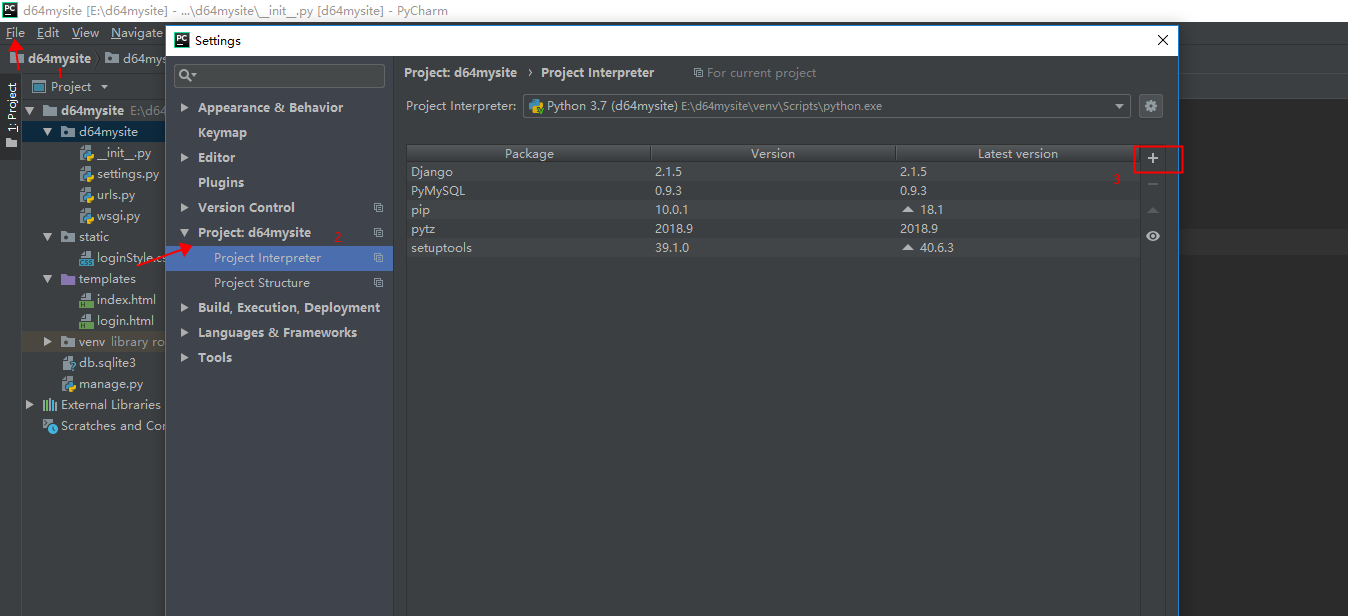
Task: Expand the venv library root folder
Action: (48, 341)
